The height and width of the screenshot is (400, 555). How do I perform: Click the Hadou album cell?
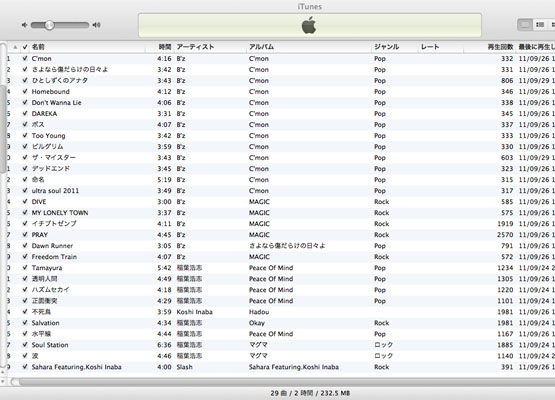pos(259,312)
